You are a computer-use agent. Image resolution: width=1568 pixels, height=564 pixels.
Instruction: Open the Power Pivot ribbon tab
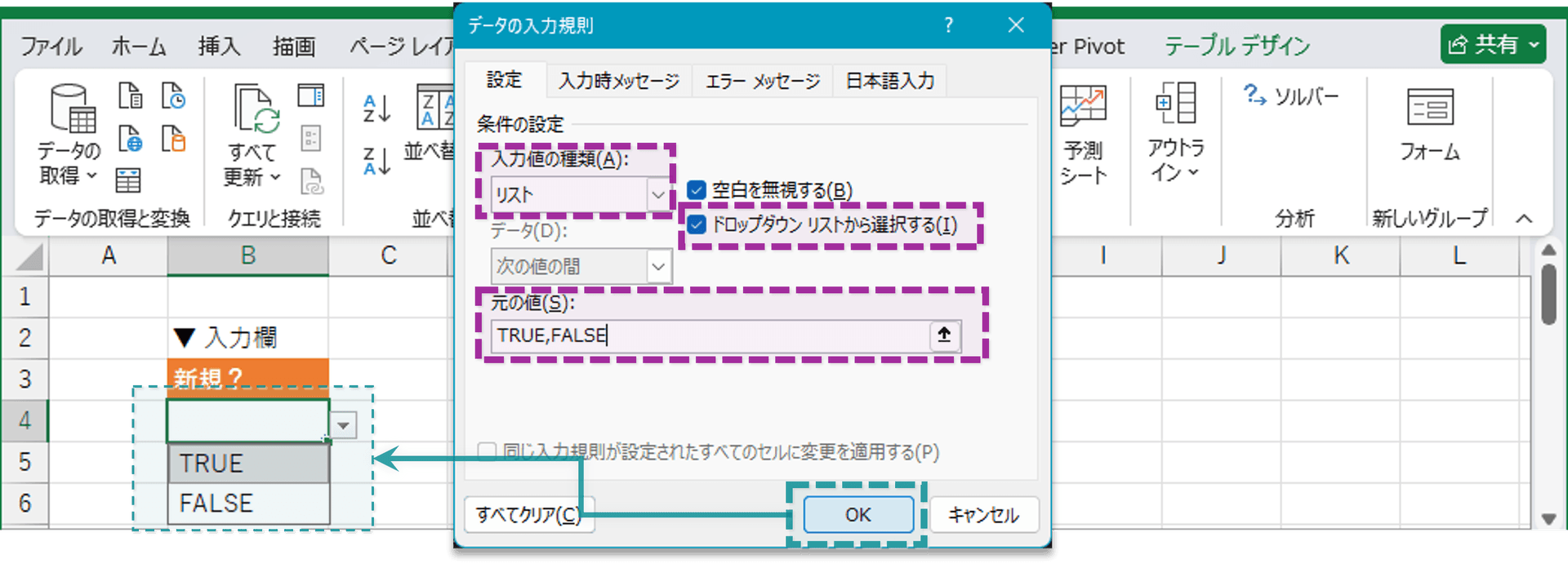coord(1089,46)
